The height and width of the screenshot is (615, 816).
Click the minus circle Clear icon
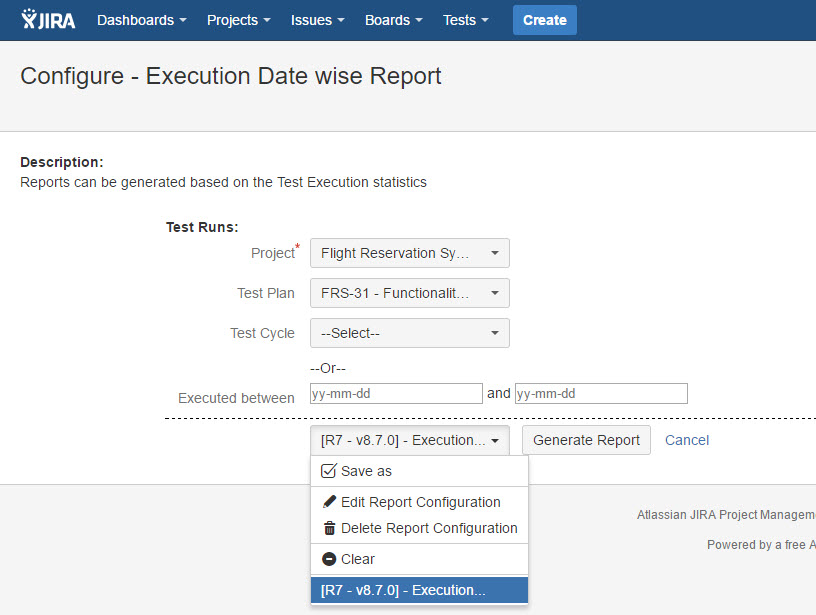(328, 559)
